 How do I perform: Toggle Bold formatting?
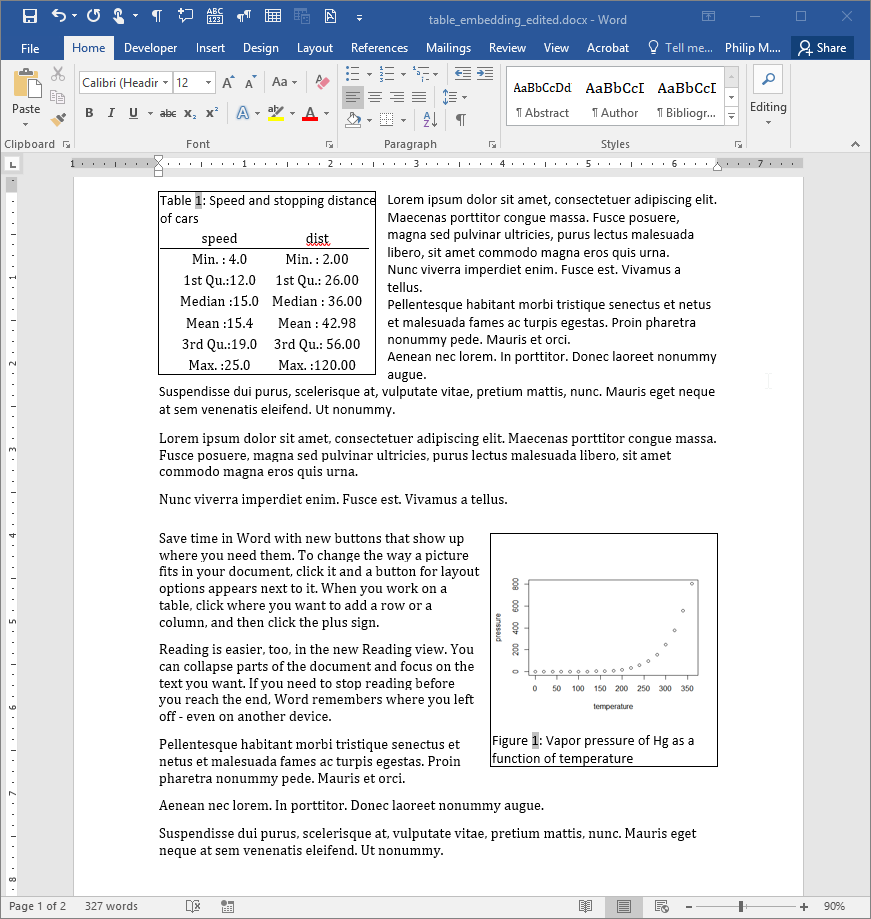pos(89,113)
